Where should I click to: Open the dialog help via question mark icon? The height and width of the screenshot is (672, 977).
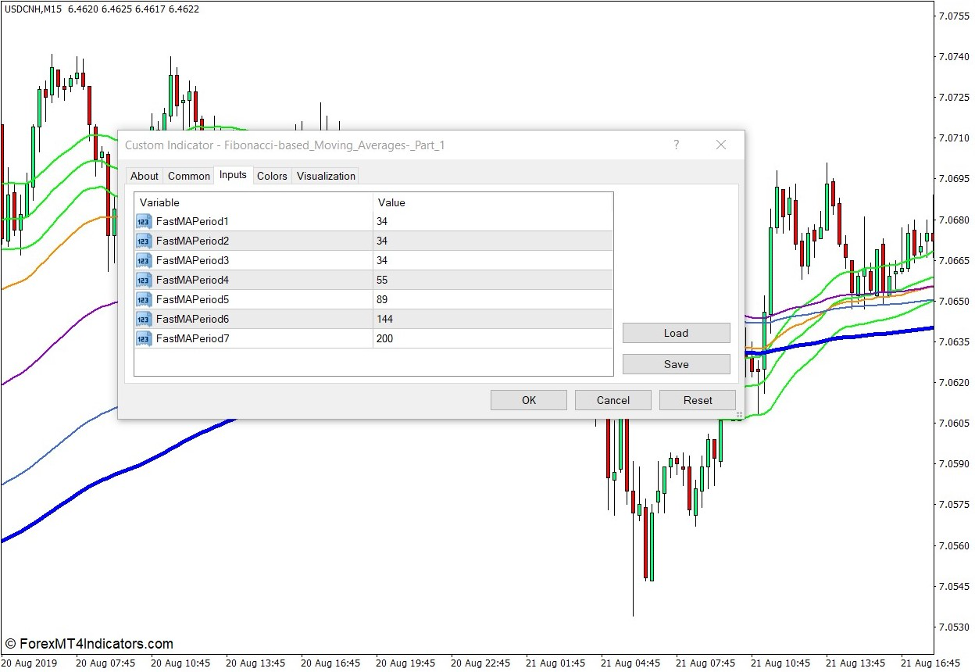[676, 145]
